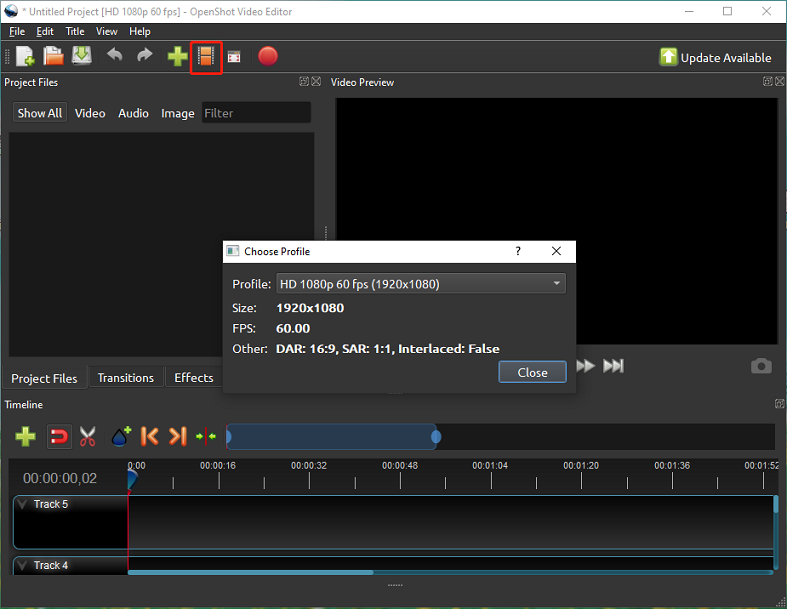
Task: Undo last action arrow icon
Action: coord(115,55)
